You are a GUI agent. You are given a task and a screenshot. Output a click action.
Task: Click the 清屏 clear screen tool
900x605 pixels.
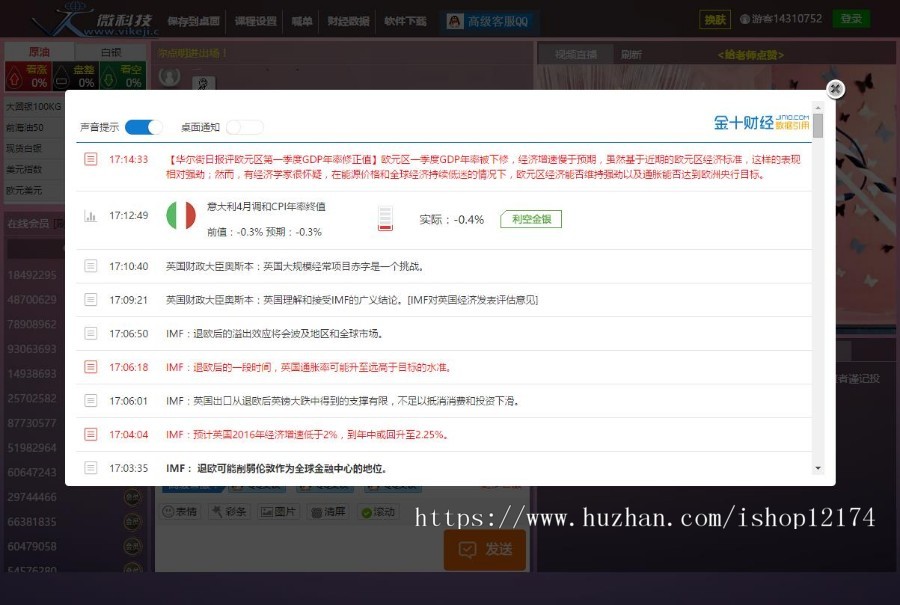(x=328, y=511)
